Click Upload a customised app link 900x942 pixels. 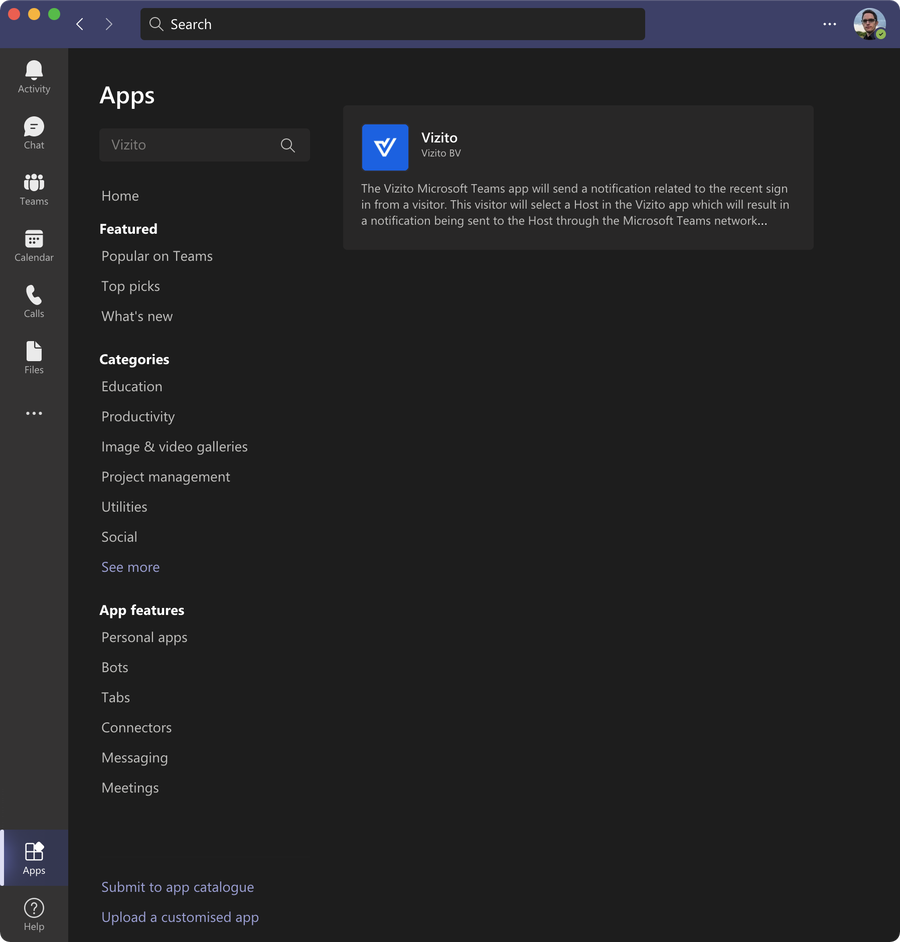tap(180, 917)
